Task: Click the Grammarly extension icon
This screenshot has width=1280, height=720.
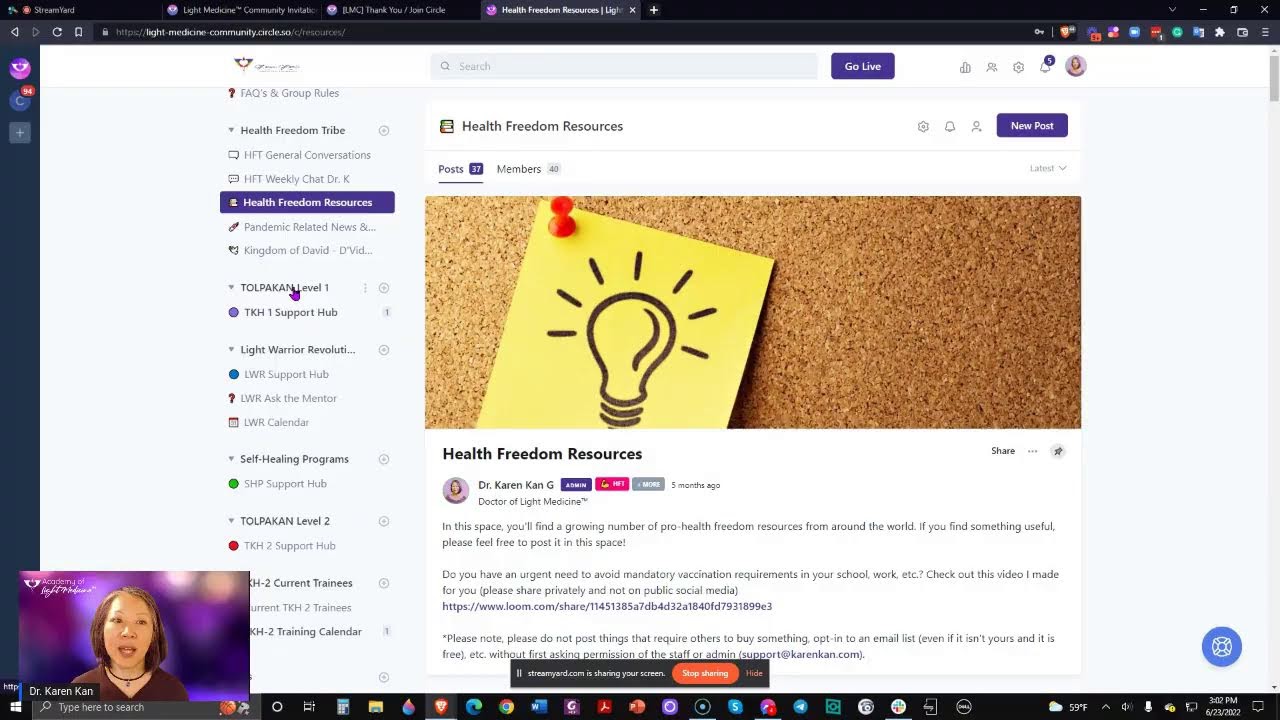Action: point(1177,32)
